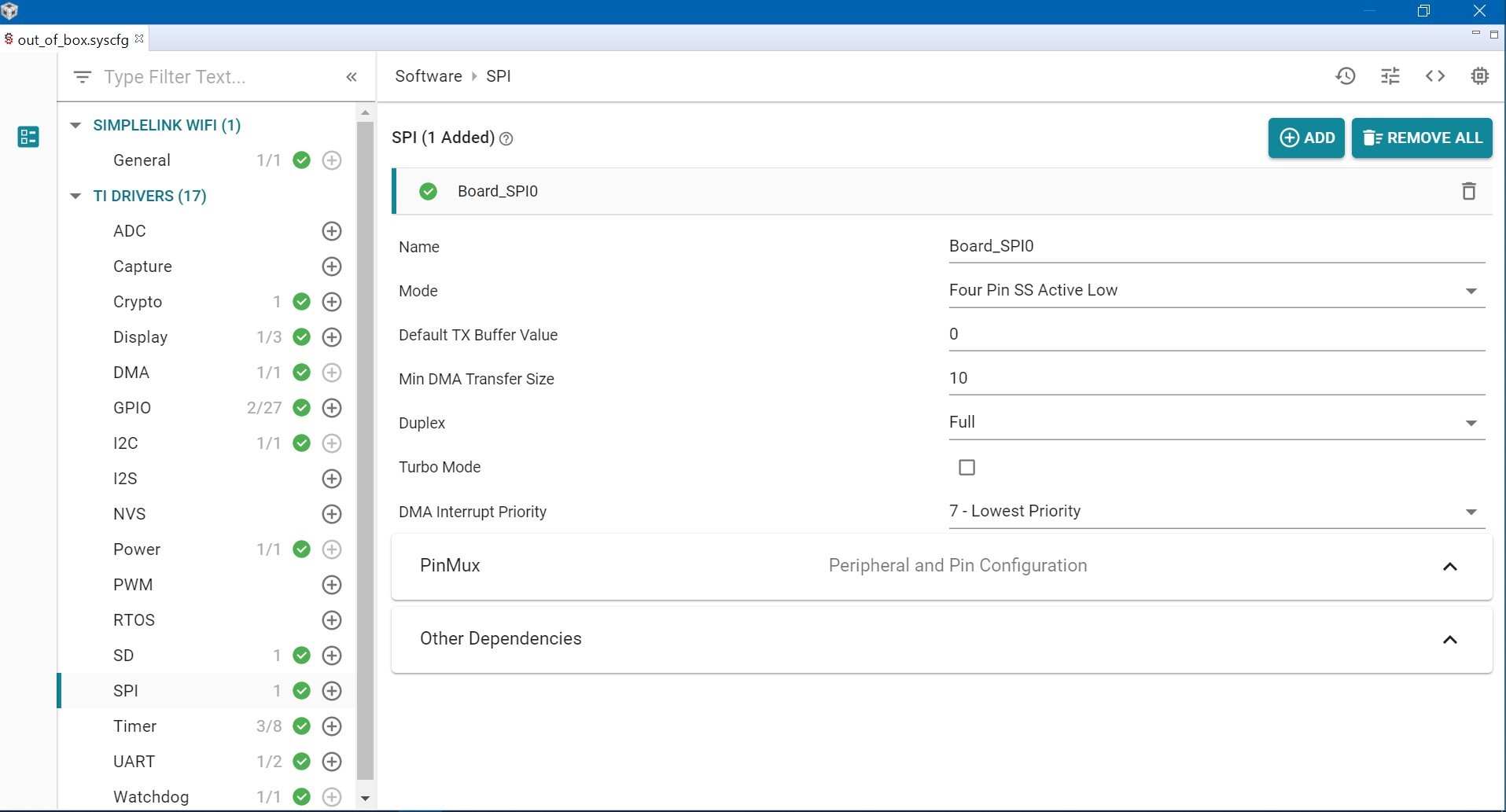Screen dimensions: 1506x812
Task: Add a Timer instance with plus icon
Action: click(x=332, y=726)
